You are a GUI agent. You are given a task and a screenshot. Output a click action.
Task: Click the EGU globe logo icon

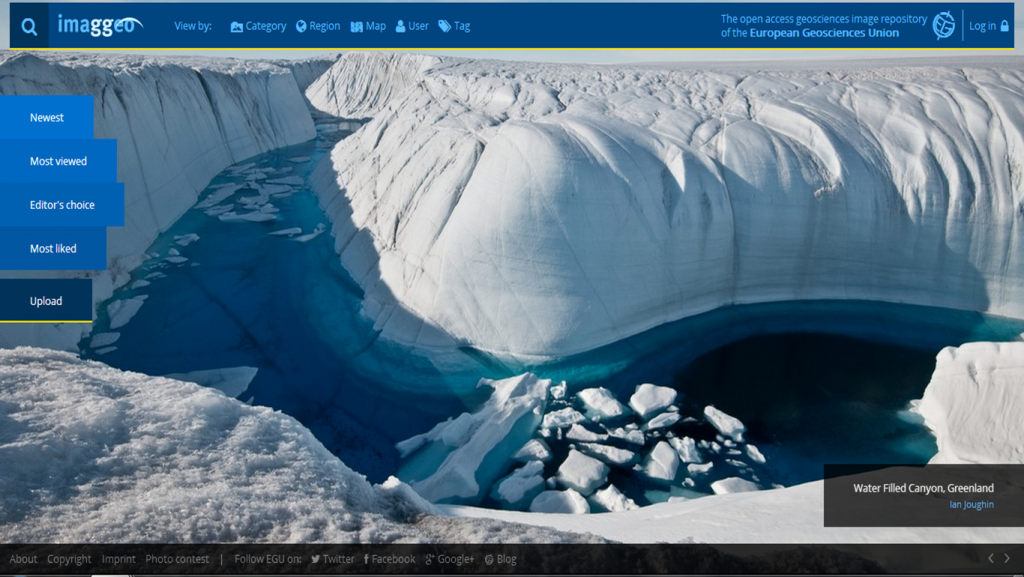[944, 25]
